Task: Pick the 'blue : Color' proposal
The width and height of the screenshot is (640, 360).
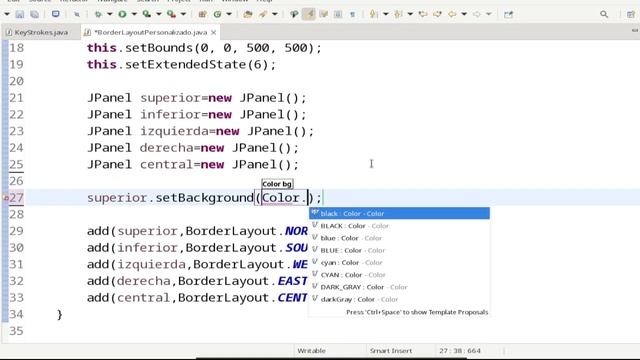Action: tap(399, 238)
